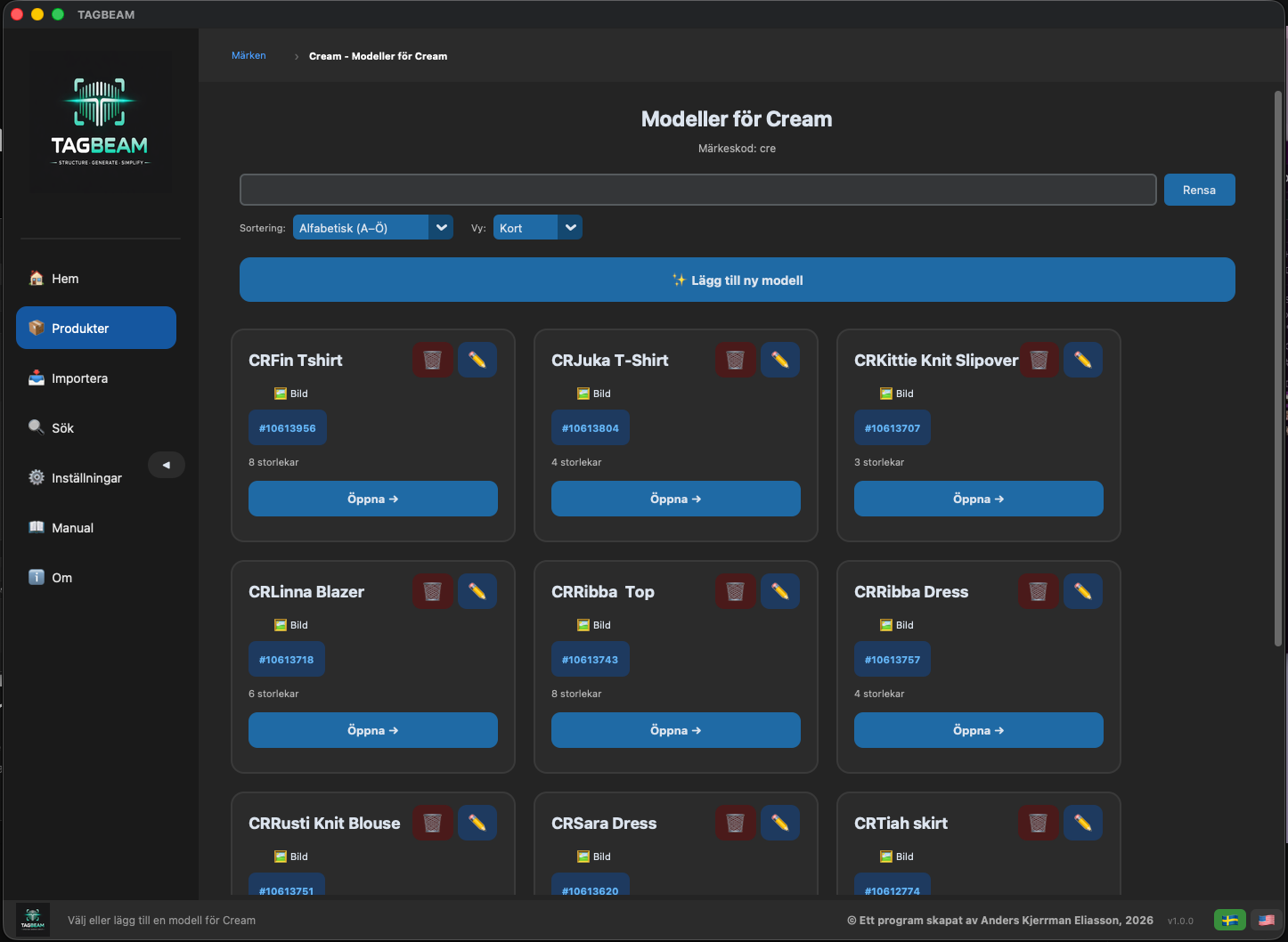The height and width of the screenshot is (942, 1288).
Task: Collapse the sidebar with the arrow button
Action: [x=167, y=465]
